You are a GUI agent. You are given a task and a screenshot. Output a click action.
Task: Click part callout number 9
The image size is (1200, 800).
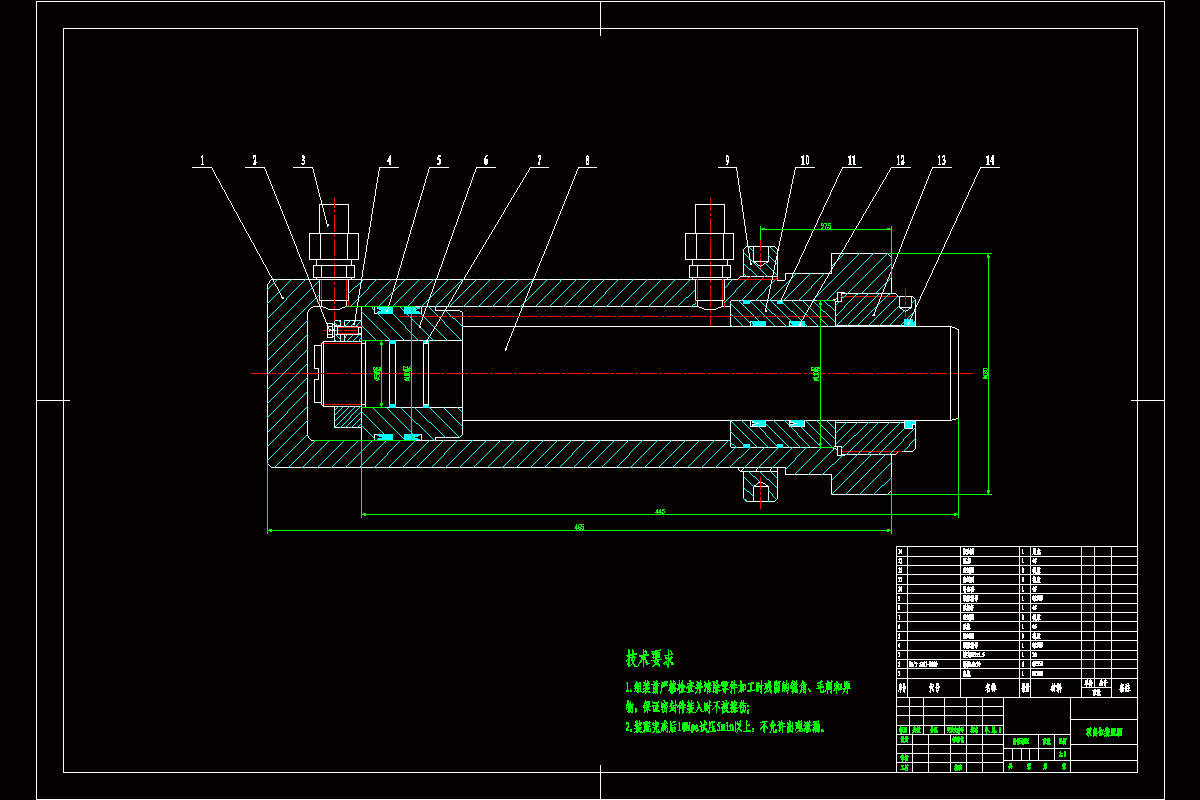[727, 160]
